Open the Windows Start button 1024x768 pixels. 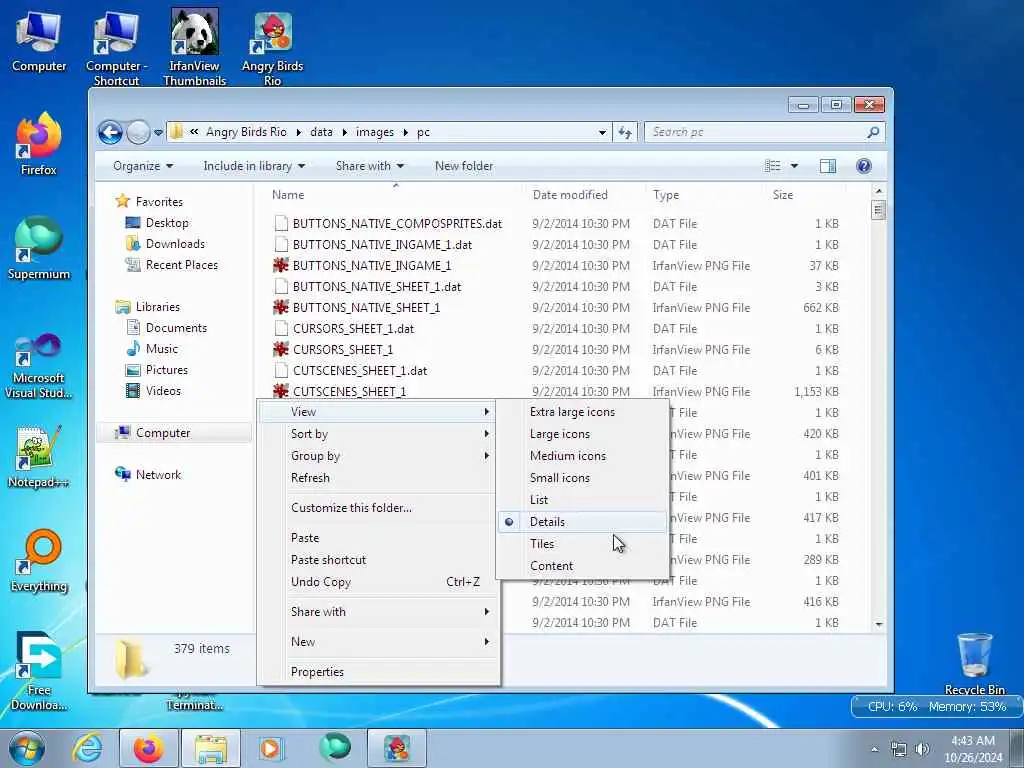[27, 748]
